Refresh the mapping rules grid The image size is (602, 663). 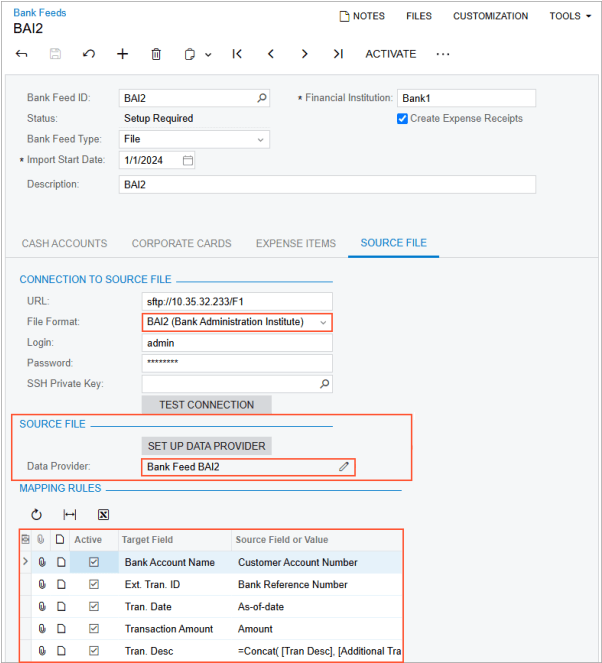[37, 514]
